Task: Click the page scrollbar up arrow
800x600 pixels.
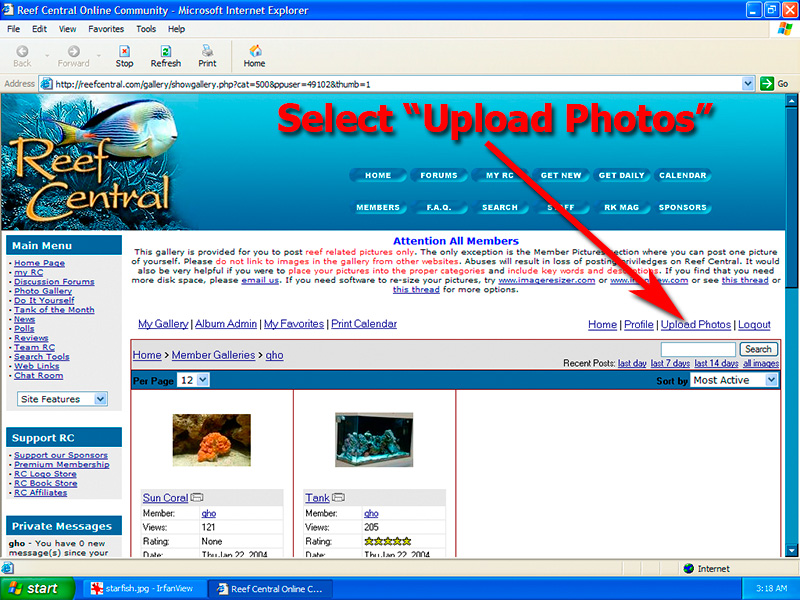Action: pos(791,101)
